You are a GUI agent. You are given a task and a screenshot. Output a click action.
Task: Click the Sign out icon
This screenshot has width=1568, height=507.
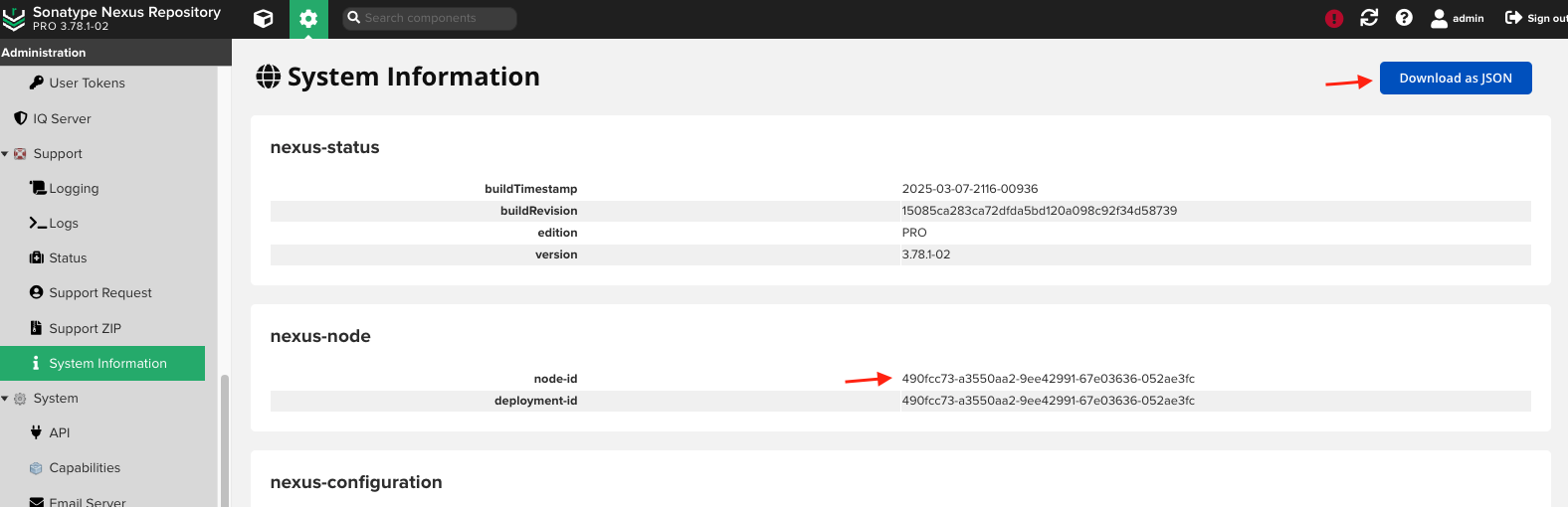[1513, 18]
